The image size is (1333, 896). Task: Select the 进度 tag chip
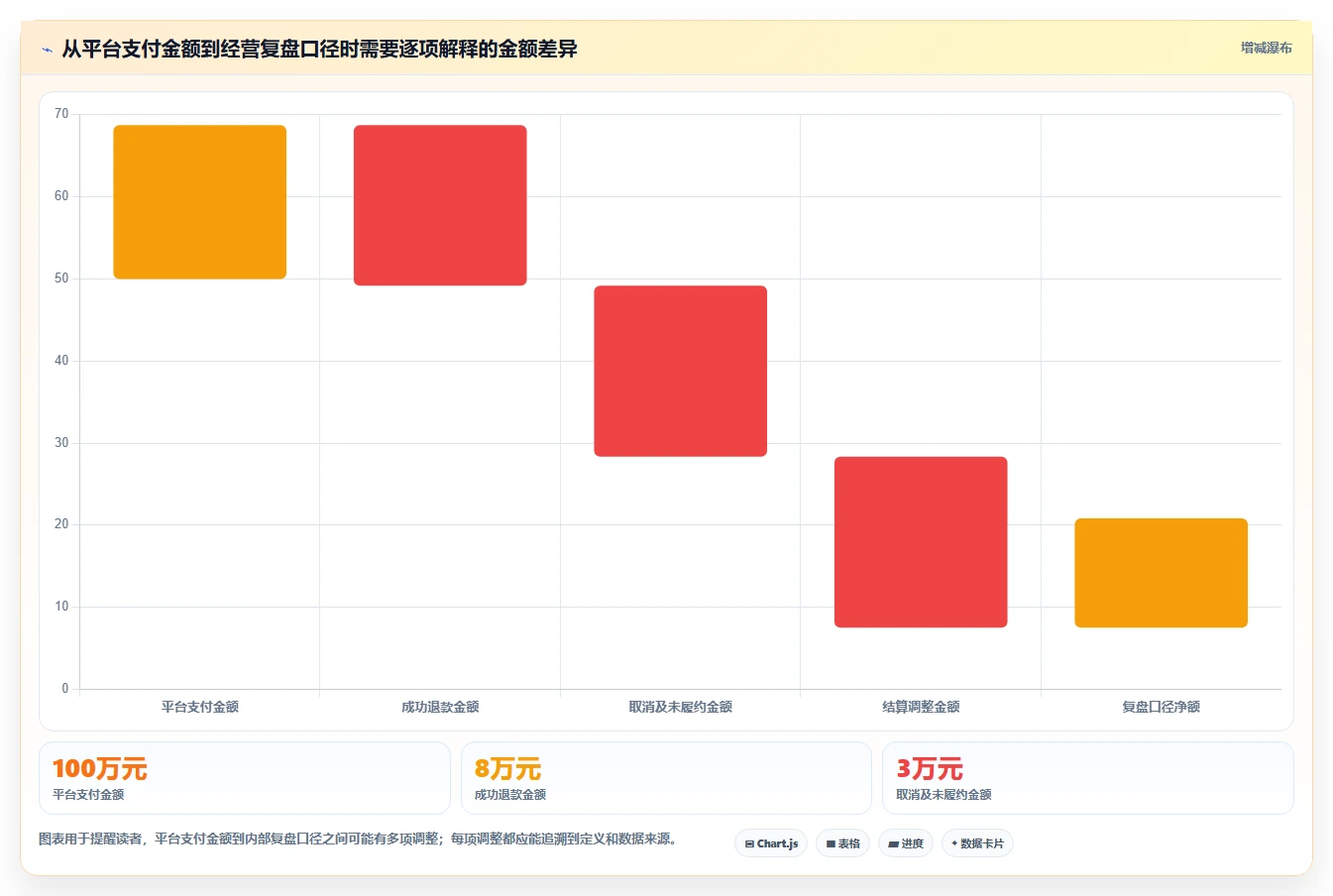(906, 843)
